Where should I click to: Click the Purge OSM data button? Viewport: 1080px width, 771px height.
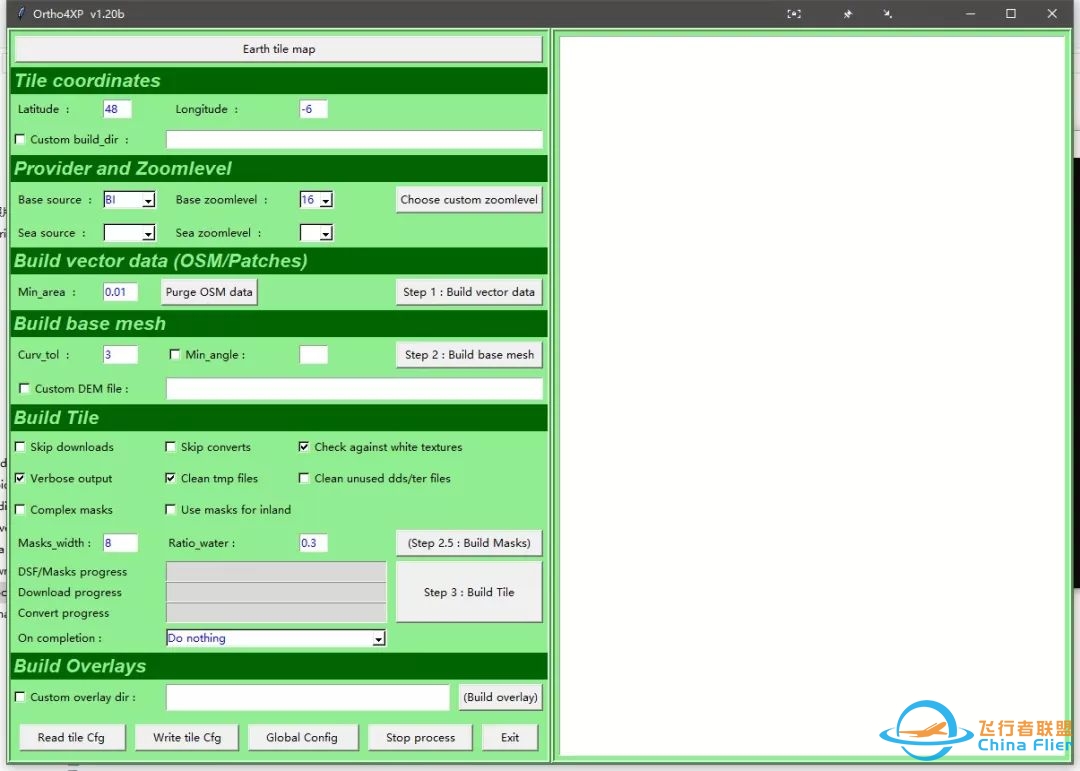click(x=210, y=292)
